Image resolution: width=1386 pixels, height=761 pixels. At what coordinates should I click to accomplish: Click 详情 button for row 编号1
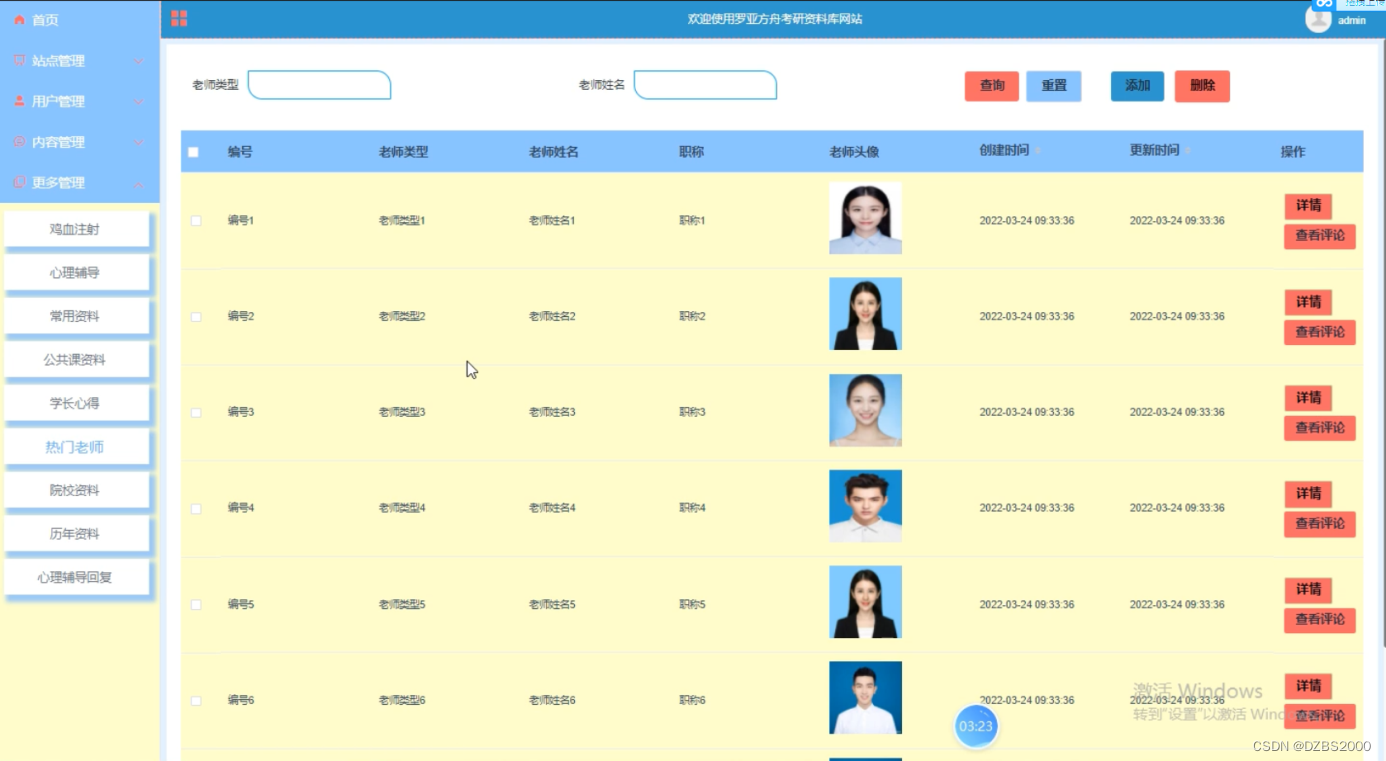coord(1308,206)
